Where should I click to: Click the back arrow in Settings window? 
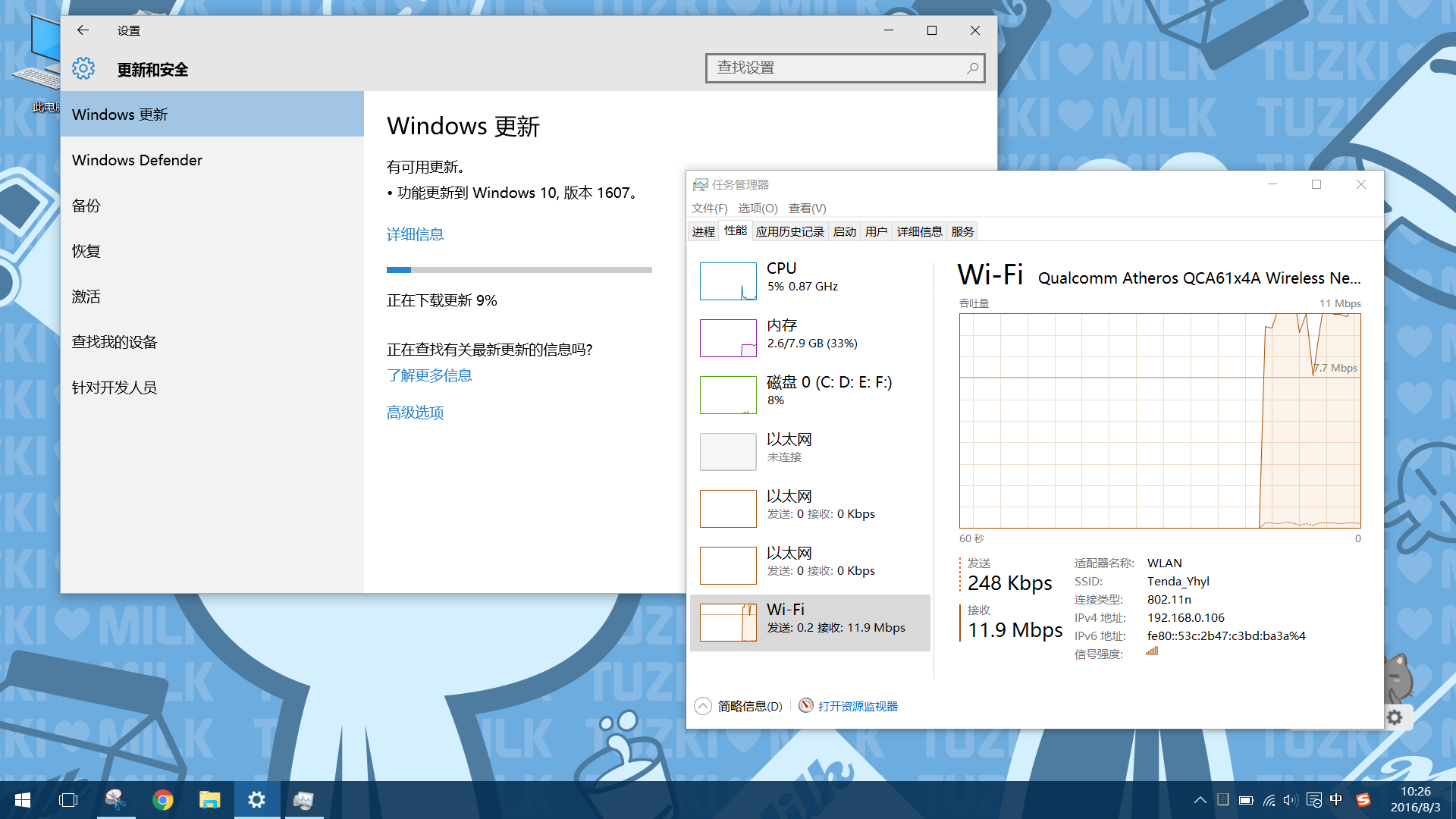[83, 30]
